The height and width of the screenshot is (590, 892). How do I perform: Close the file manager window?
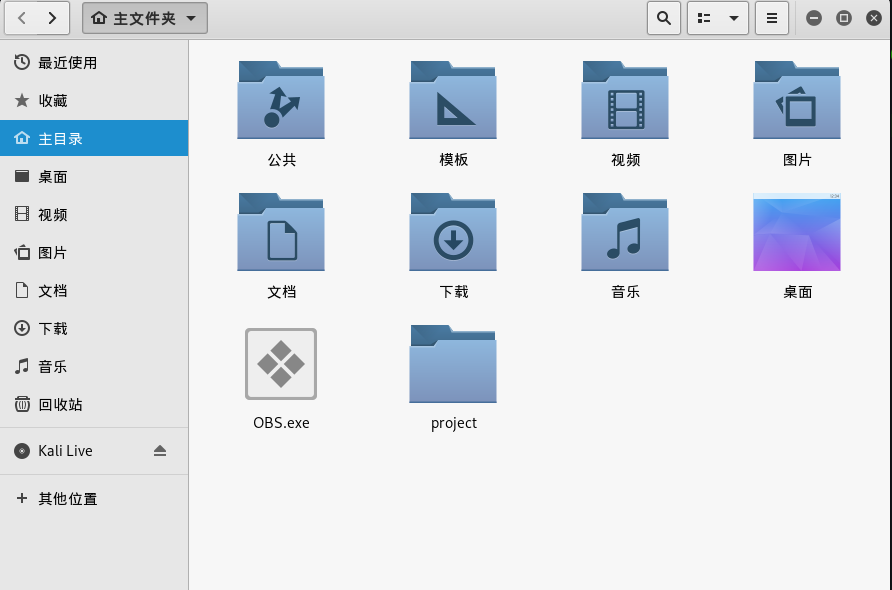pyautogui.click(x=874, y=18)
